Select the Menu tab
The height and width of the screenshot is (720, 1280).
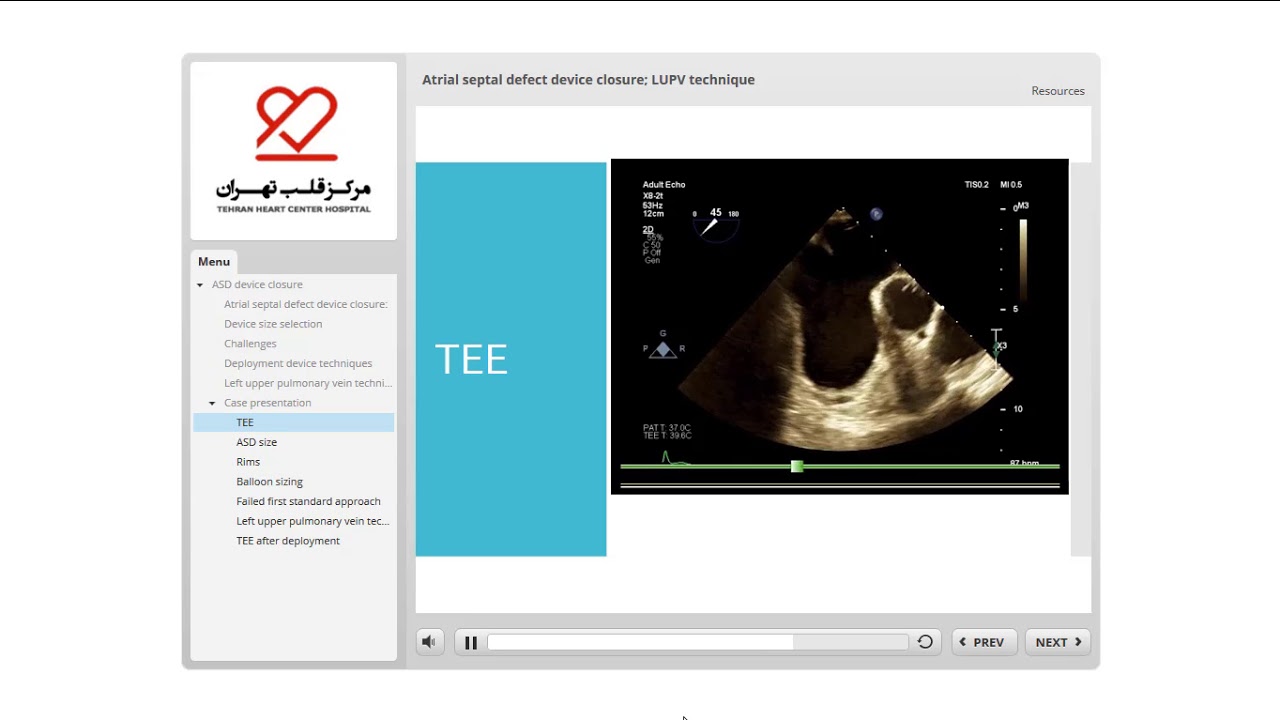click(x=214, y=262)
